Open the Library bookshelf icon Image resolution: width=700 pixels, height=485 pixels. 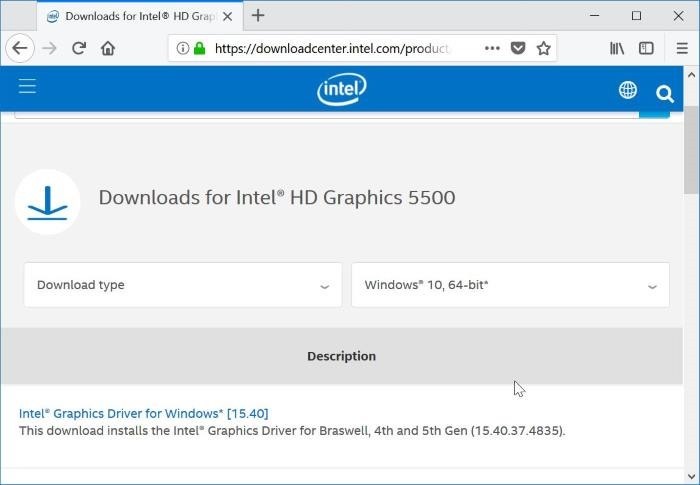[x=617, y=48]
